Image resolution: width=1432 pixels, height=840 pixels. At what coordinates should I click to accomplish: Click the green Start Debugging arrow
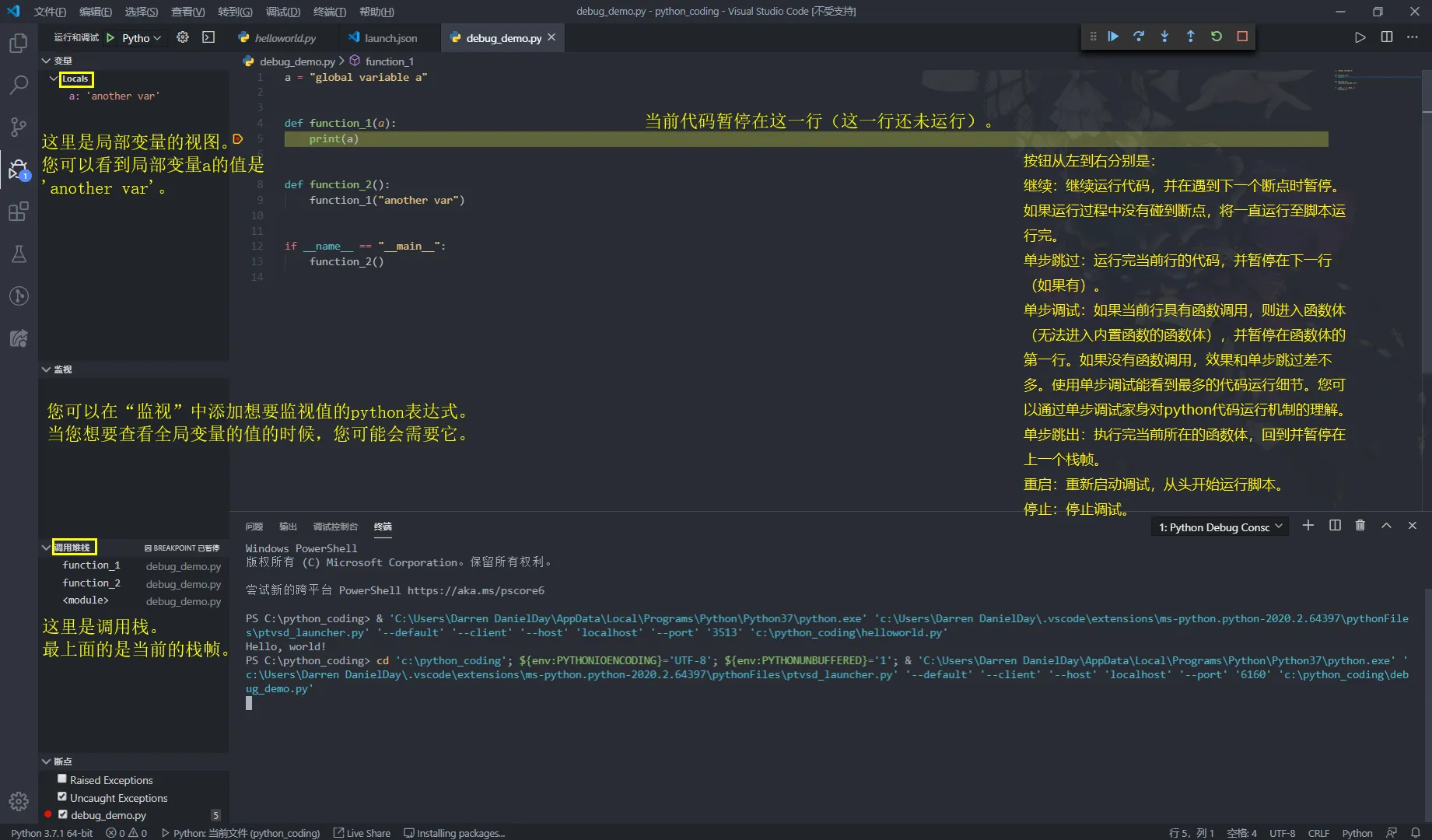tap(110, 37)
